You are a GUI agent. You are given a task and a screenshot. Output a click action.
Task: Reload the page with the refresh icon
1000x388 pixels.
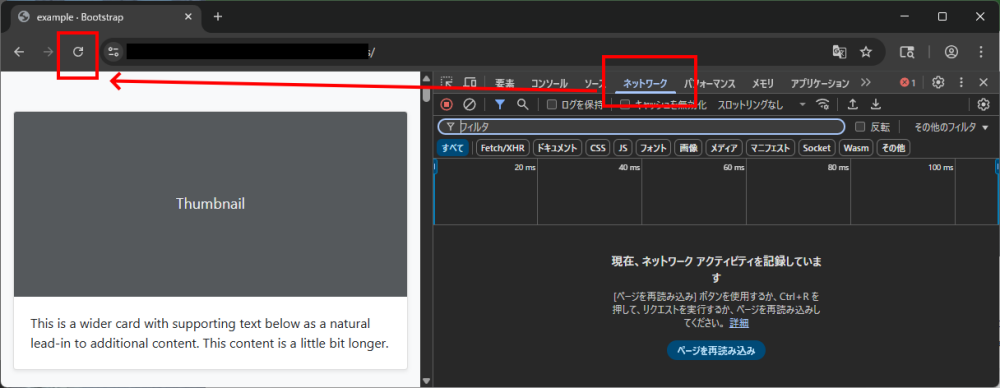pos(78,52)
